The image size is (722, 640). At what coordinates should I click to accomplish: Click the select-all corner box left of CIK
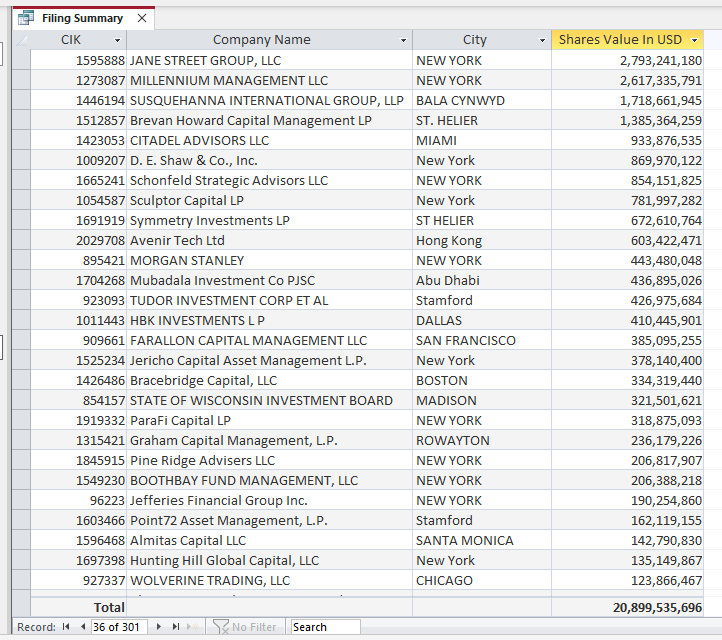tap(21, 40)
